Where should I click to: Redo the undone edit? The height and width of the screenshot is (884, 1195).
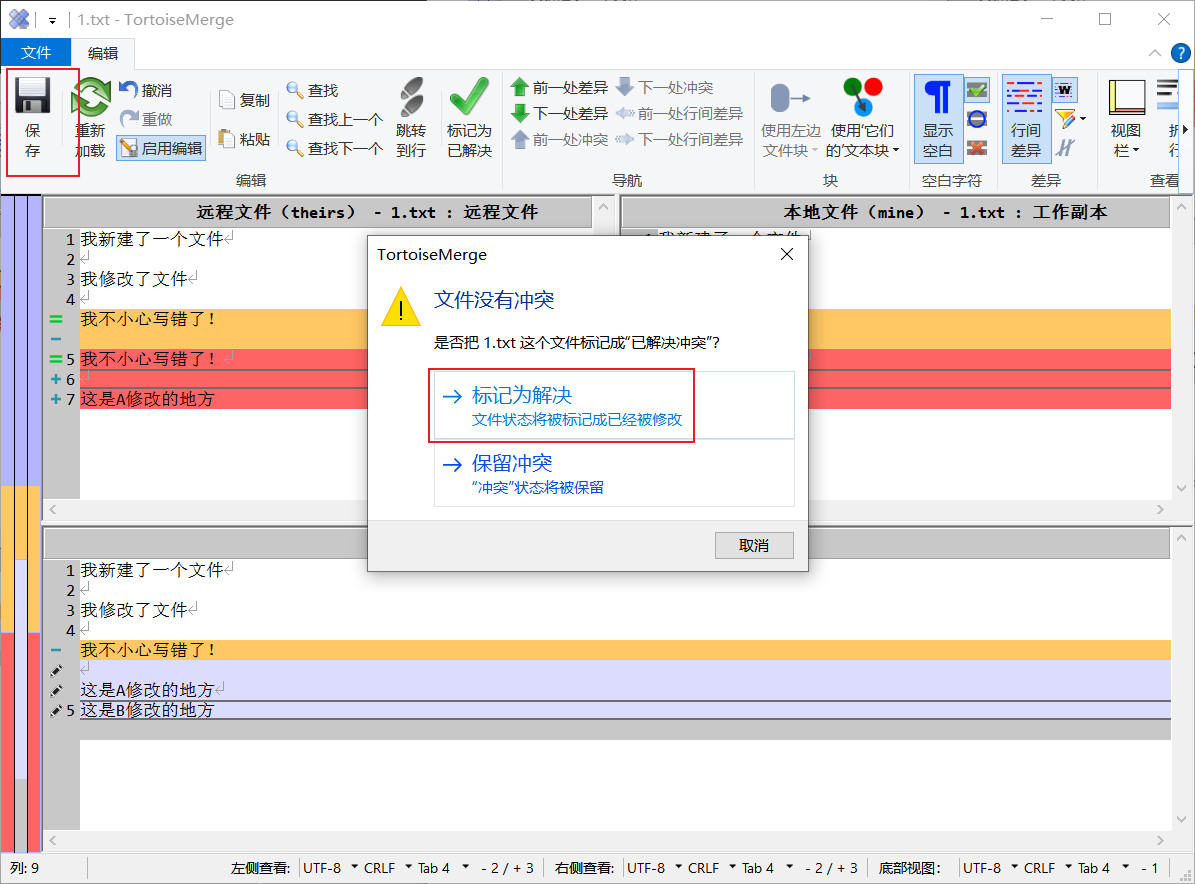[x=146, y=119]
